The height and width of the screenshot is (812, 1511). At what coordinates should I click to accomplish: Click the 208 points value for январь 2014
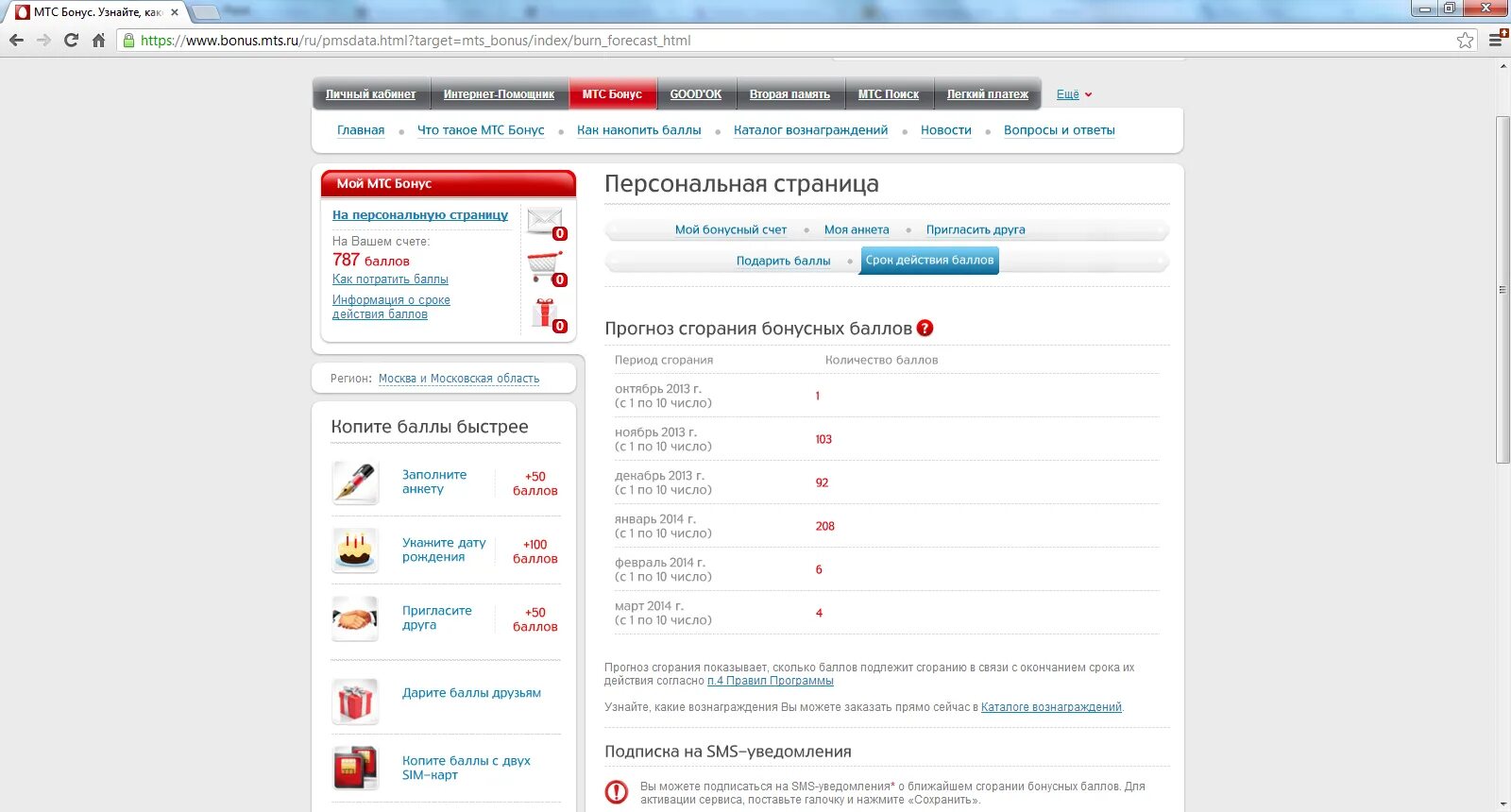click(x=825, y=527)
